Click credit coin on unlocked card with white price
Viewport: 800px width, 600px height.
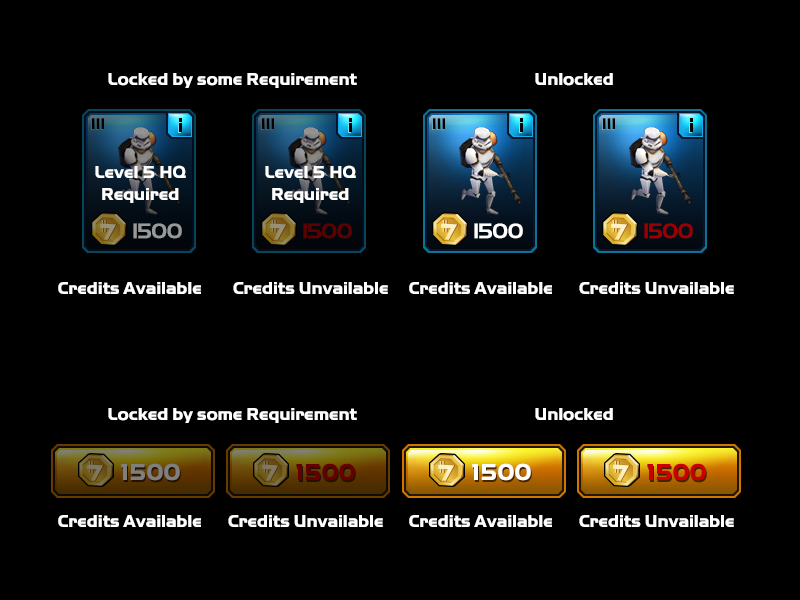[x=449, y=230]
